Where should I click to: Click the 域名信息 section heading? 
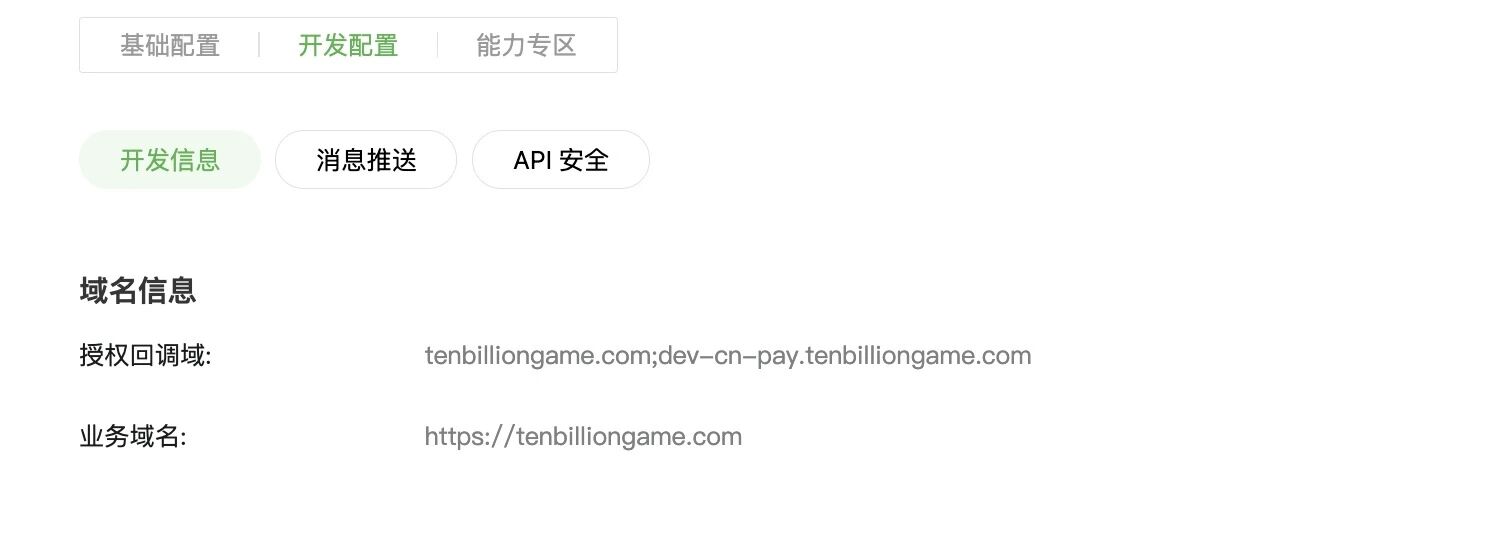coord(138,290)
